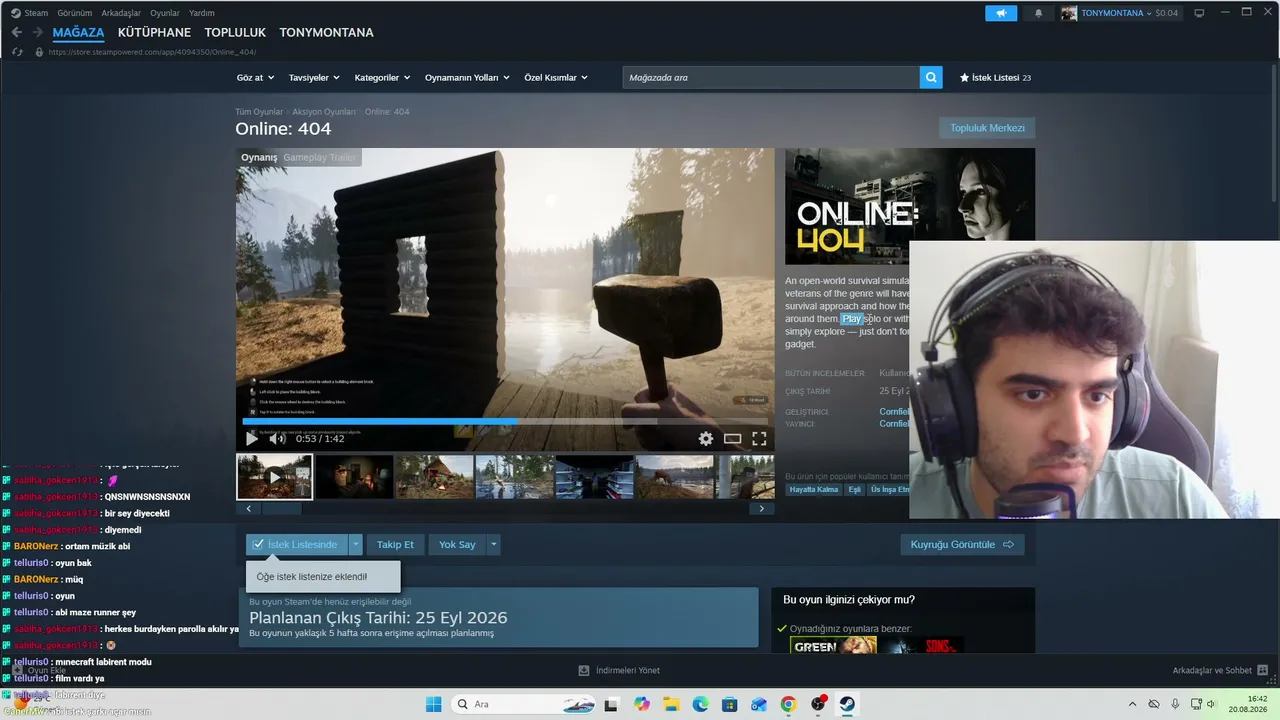Viewport: 1280px width, 720px height.
Task: Go forward using Steam's forward arrow
Action: tap(39, 33)
